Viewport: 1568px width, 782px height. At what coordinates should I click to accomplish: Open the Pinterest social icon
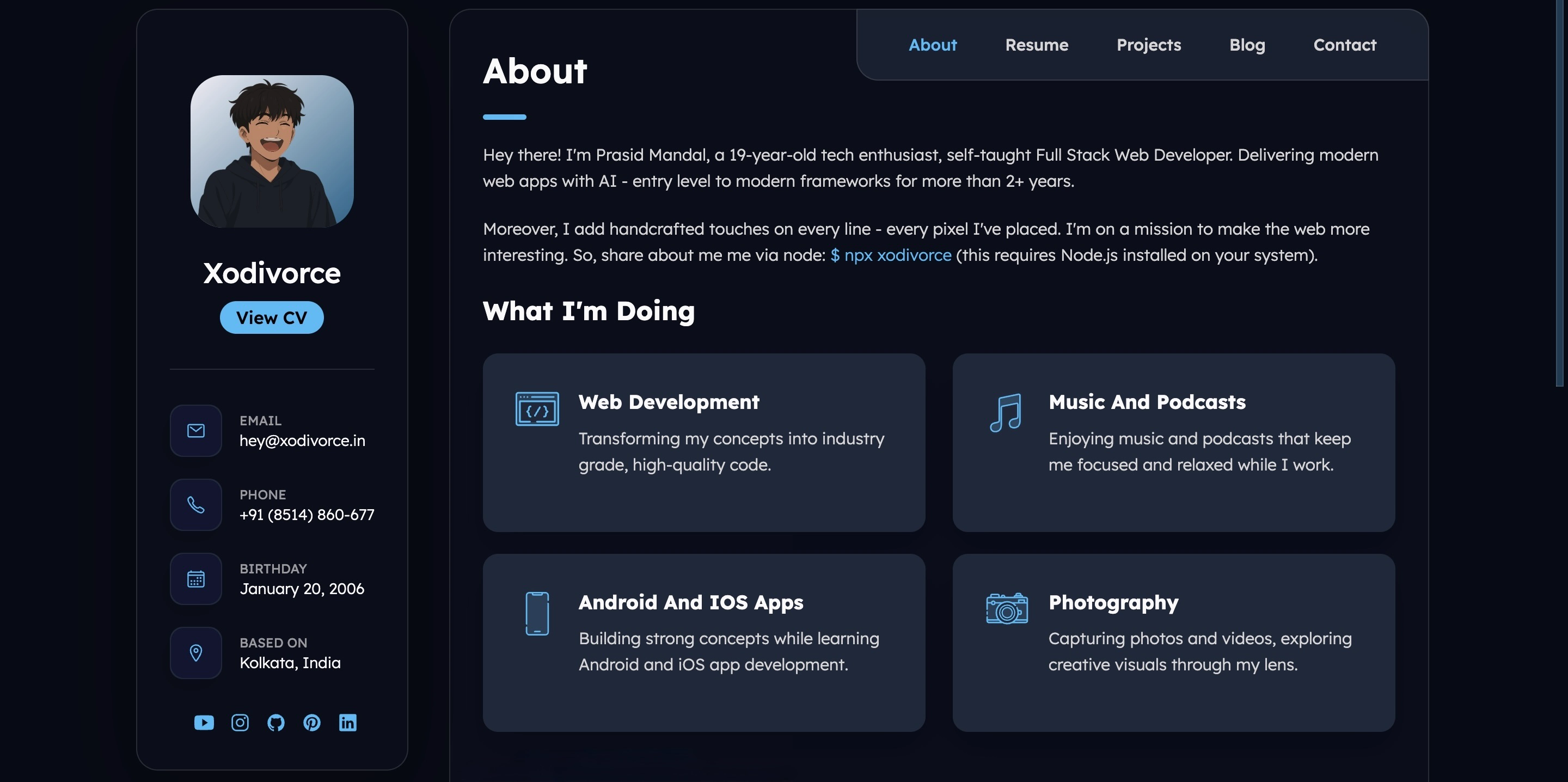[311, 722]
